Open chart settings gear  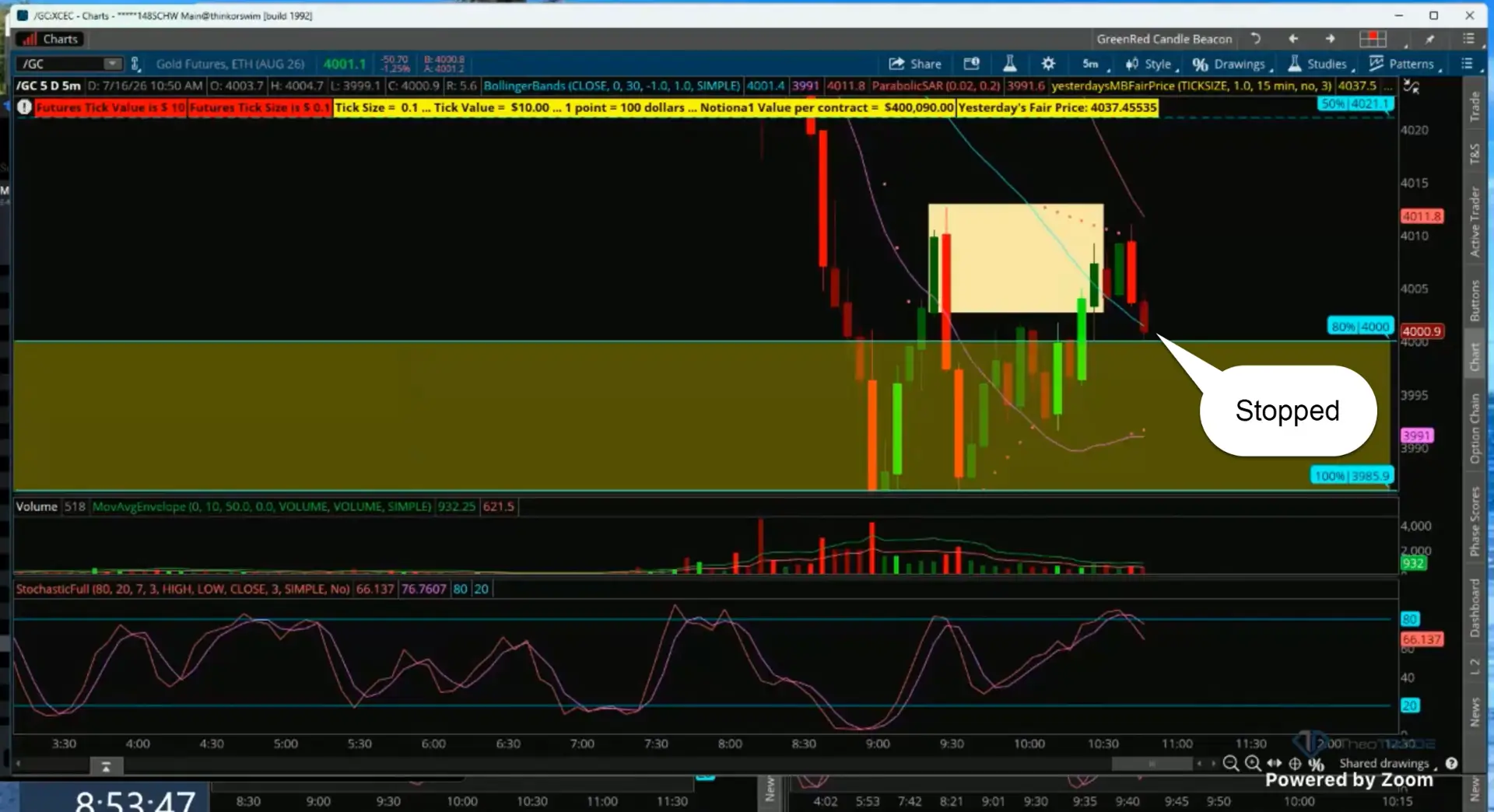click(x=1048, y=64)
